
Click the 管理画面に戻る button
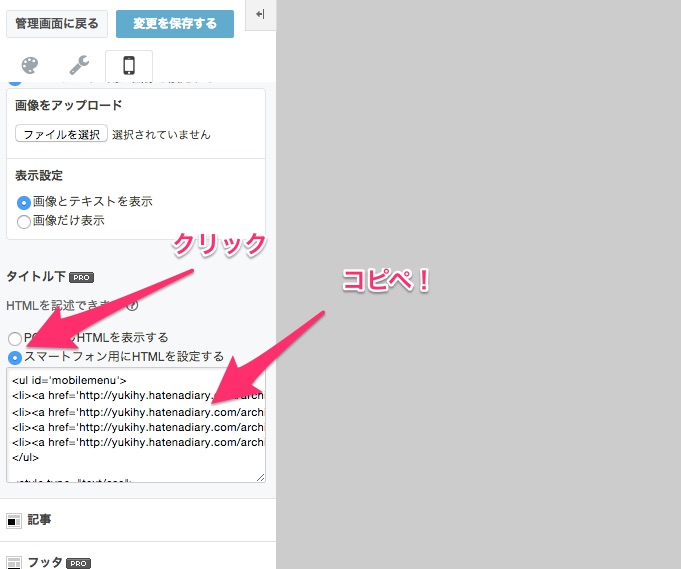click(x=57, y=23)
